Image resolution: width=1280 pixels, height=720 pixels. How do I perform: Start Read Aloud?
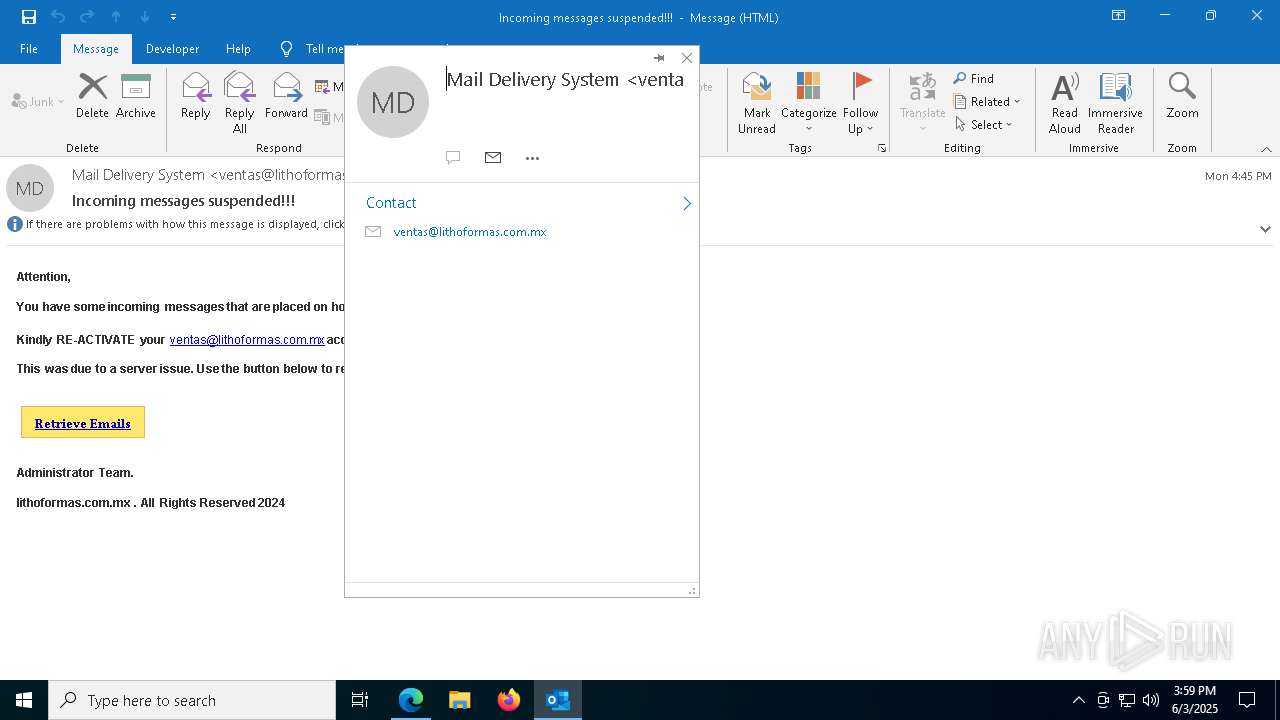pyautogui.click(x=1065, y=102)
